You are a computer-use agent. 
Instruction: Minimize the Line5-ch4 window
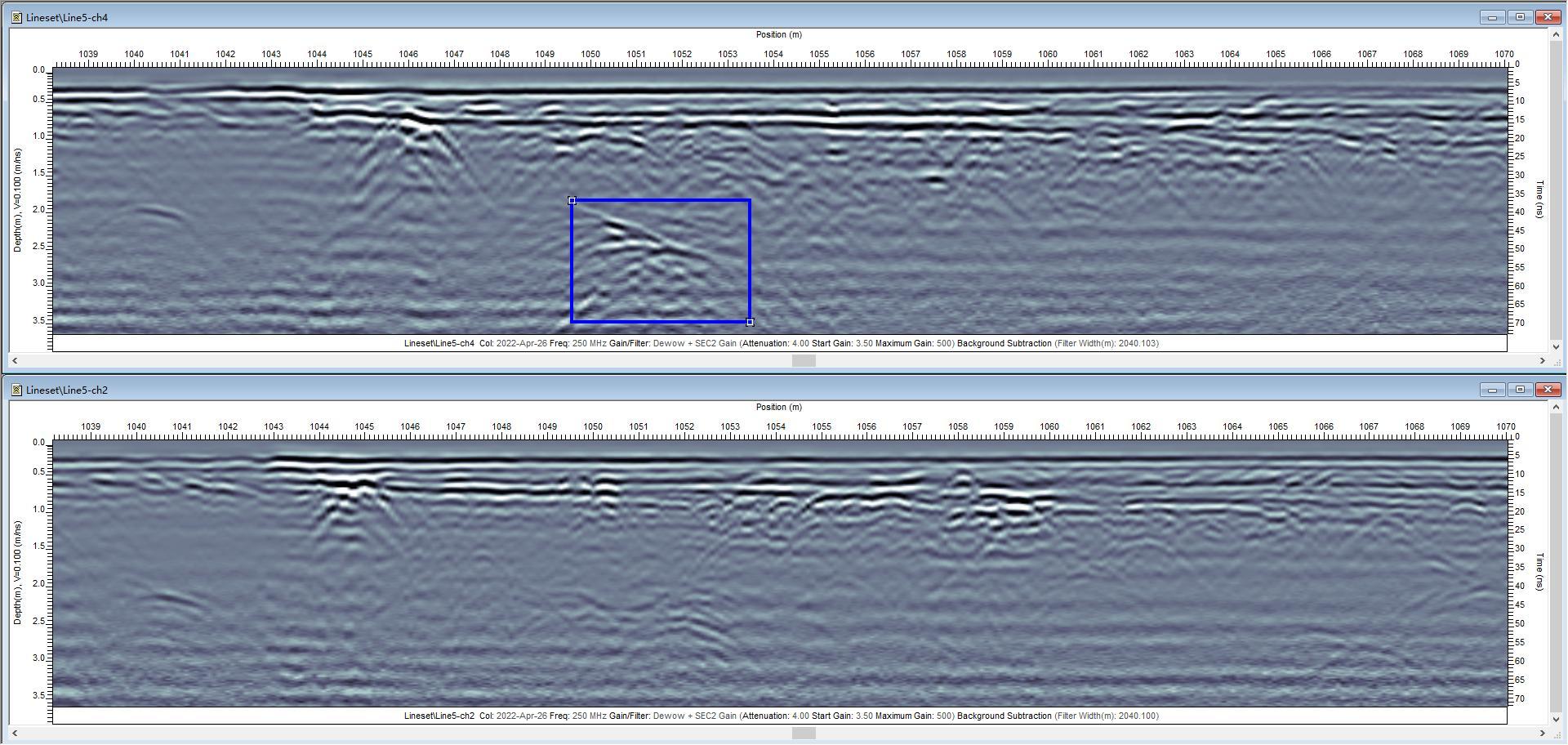coord(1492,17)
